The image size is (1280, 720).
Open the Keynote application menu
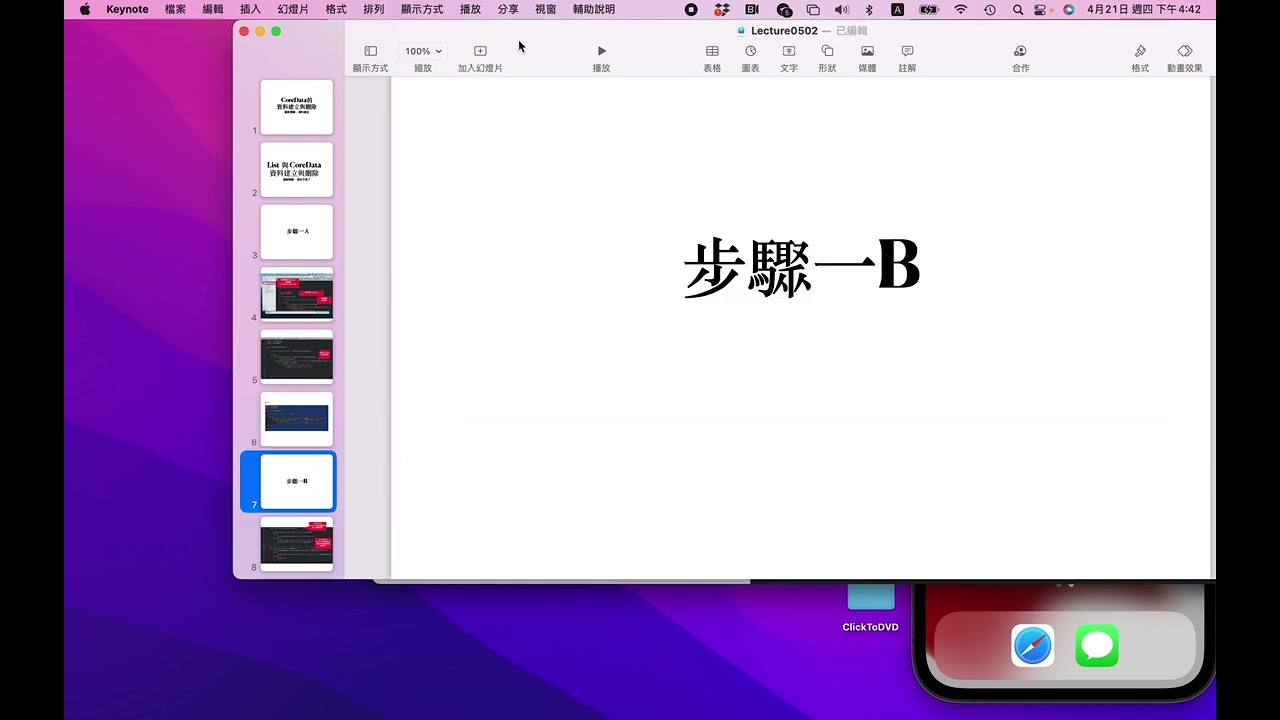[127, 9]
